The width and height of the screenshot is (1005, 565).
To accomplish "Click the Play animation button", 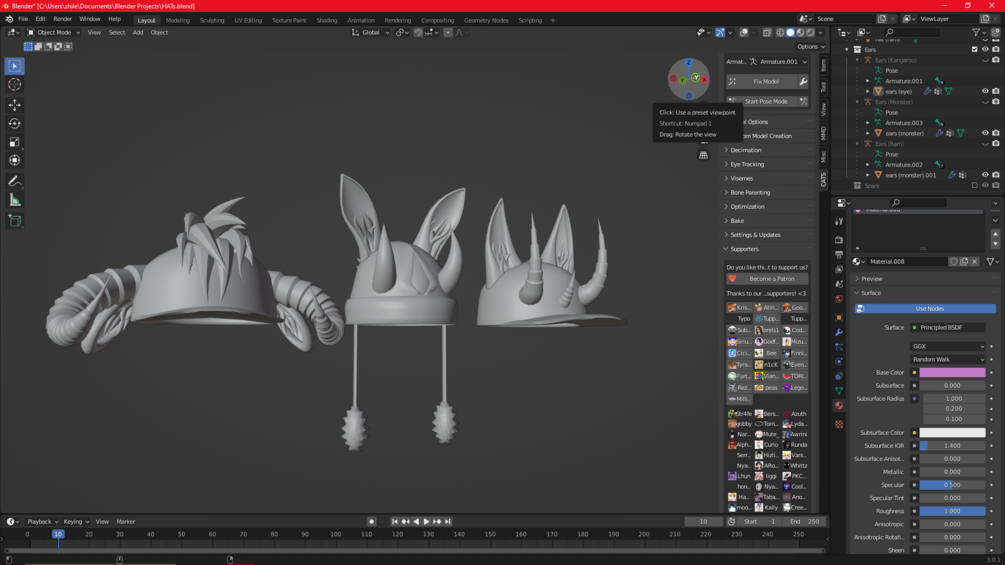I will coord(426,522).
